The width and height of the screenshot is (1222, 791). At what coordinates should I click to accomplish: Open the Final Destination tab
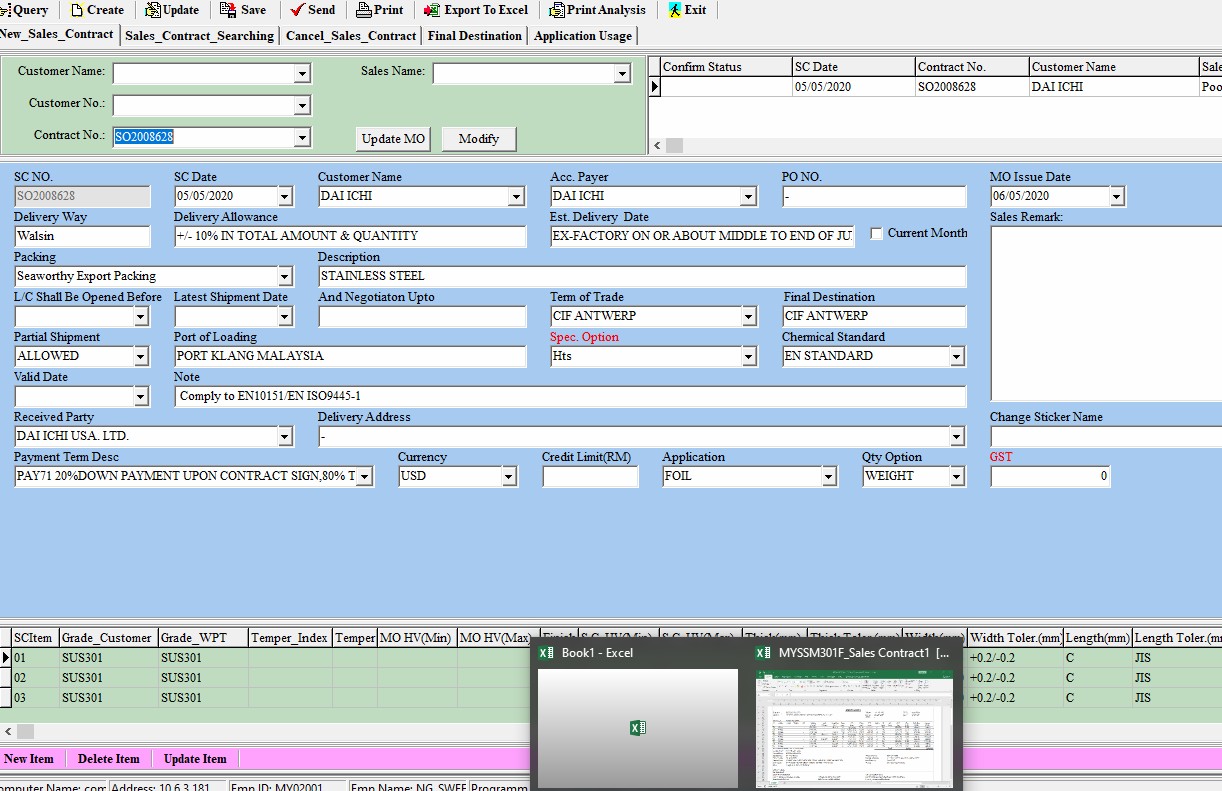coord(475,36)
